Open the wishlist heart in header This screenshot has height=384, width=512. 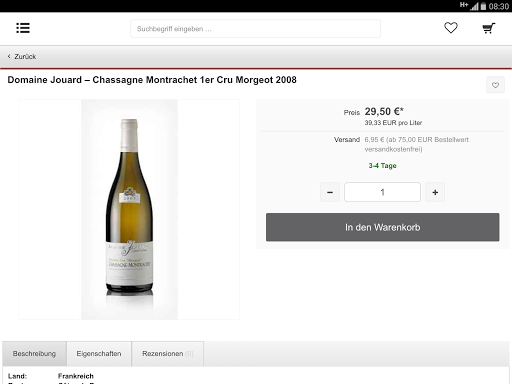pyautogui.click(x=451, y=28)
